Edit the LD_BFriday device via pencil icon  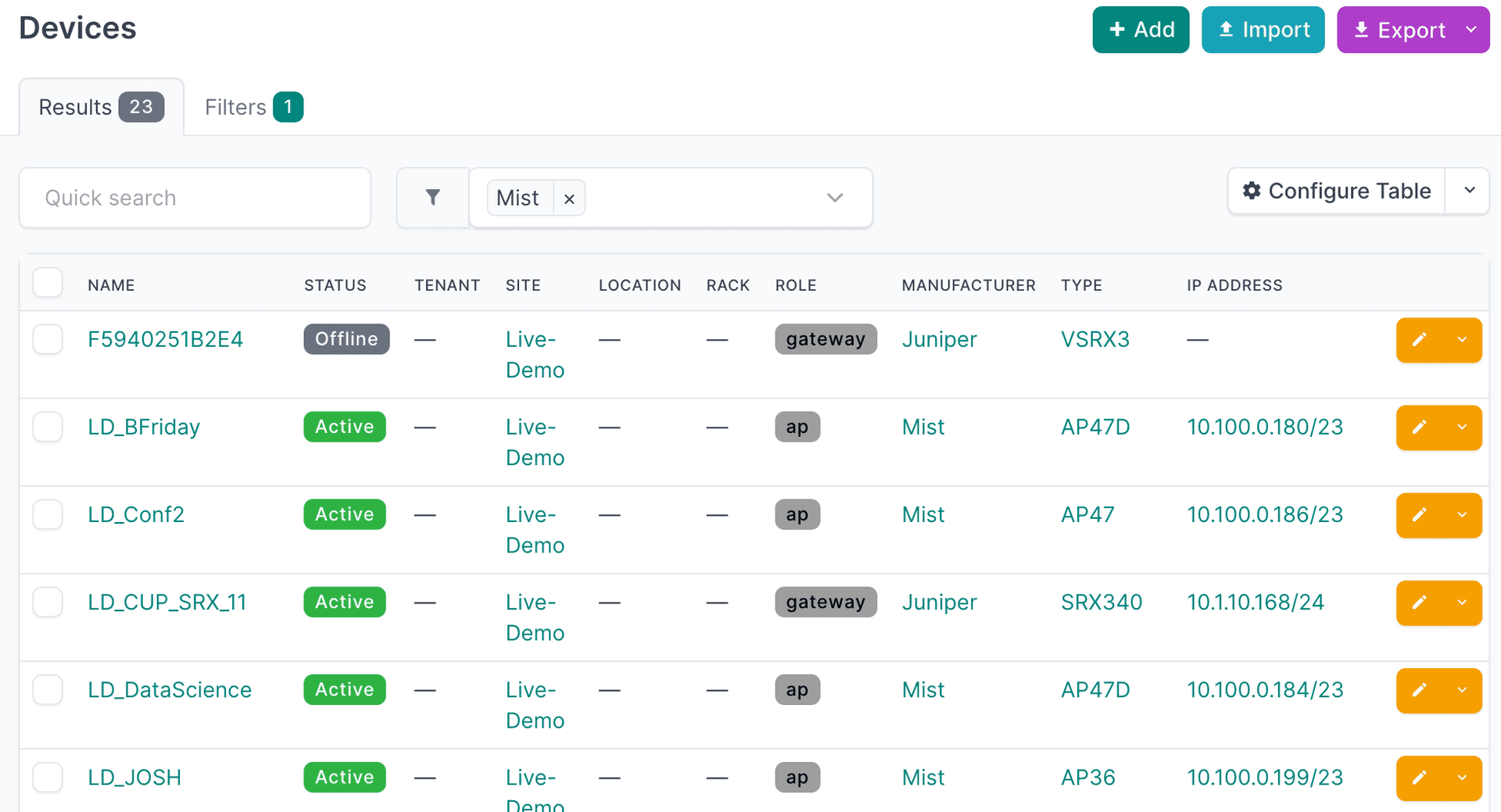[1419, 427]
